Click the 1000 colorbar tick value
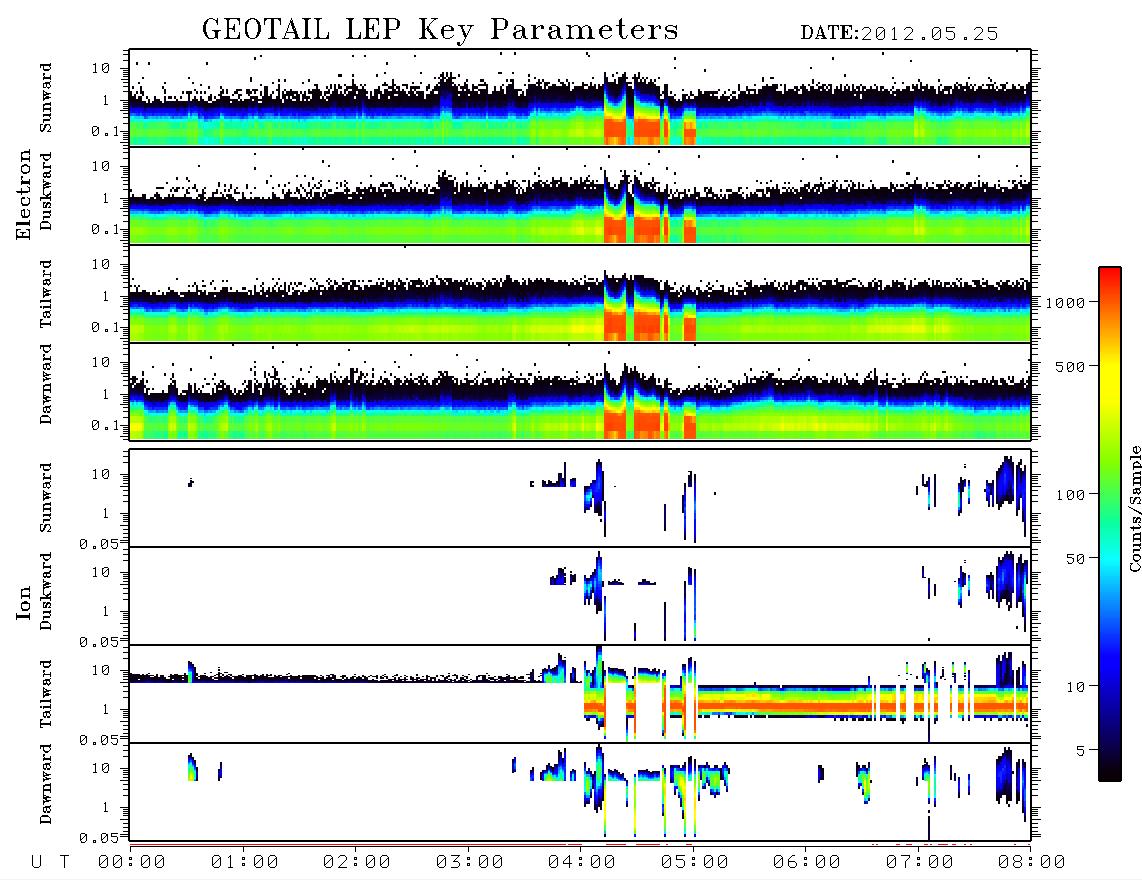Screen dimensions: 1142x880 coord(1065,303)
